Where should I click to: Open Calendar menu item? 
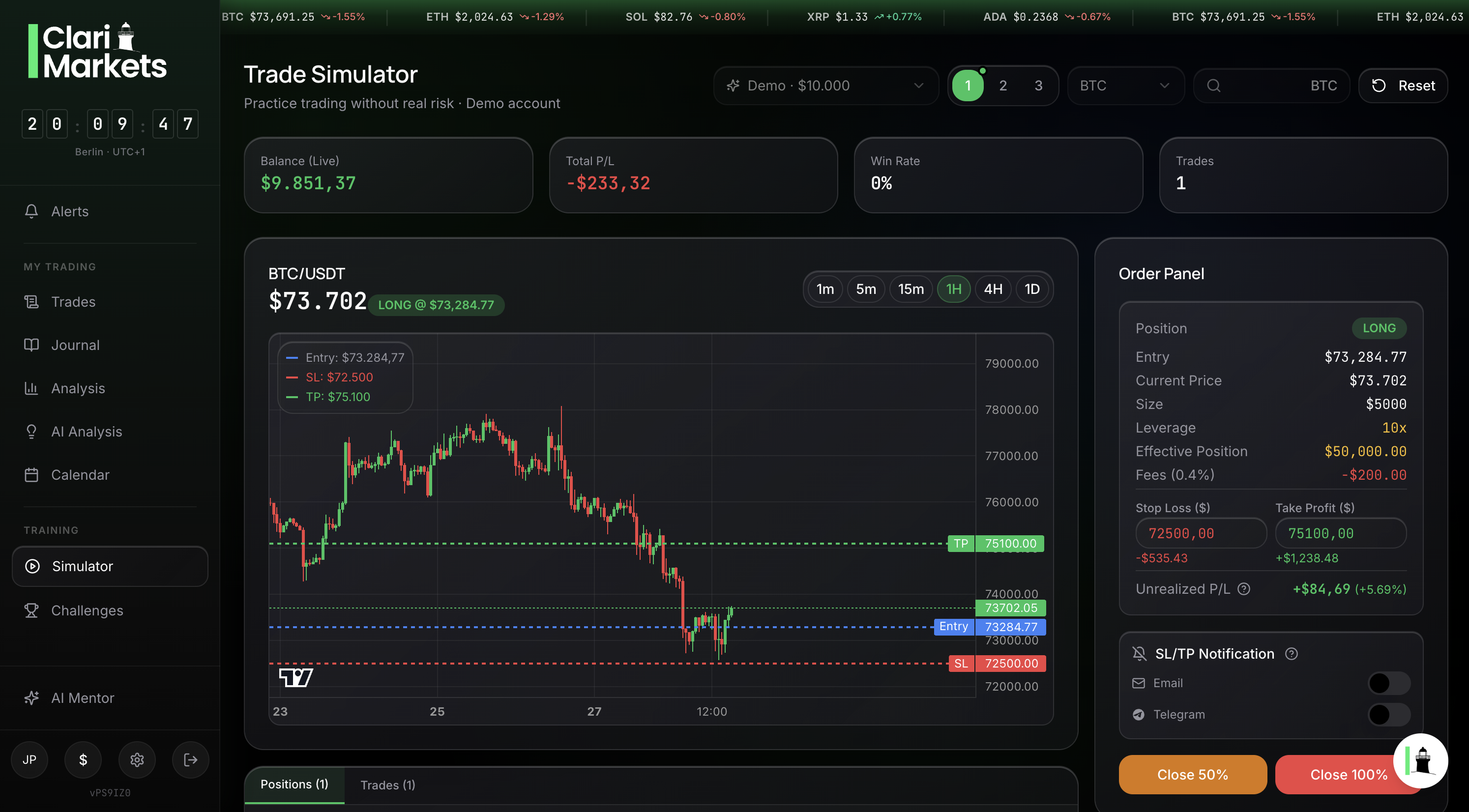coord(110,475)
